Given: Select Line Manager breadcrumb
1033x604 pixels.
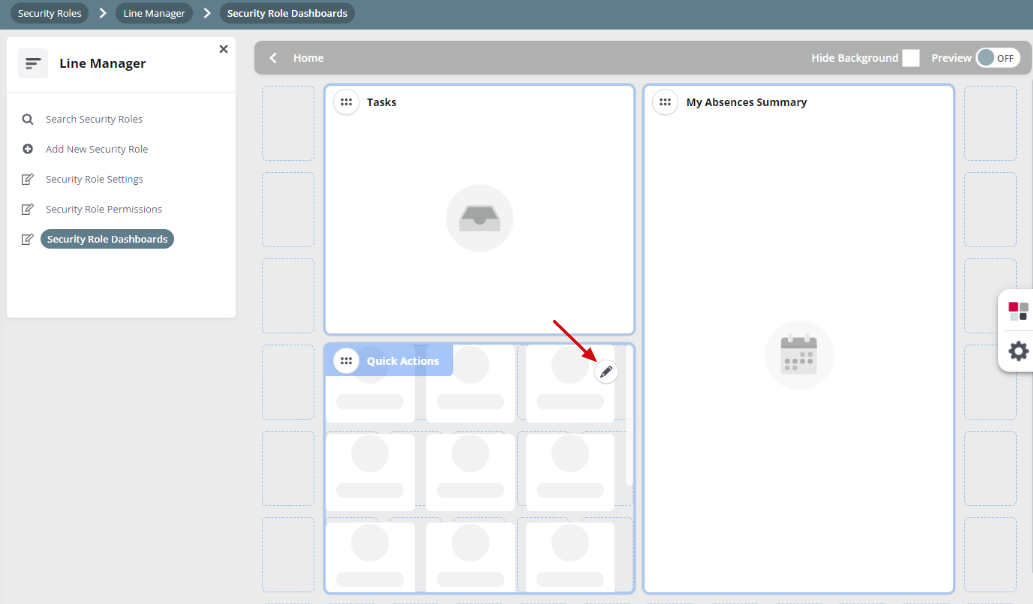Looking at the screenshot, I should tap(154, 14).
